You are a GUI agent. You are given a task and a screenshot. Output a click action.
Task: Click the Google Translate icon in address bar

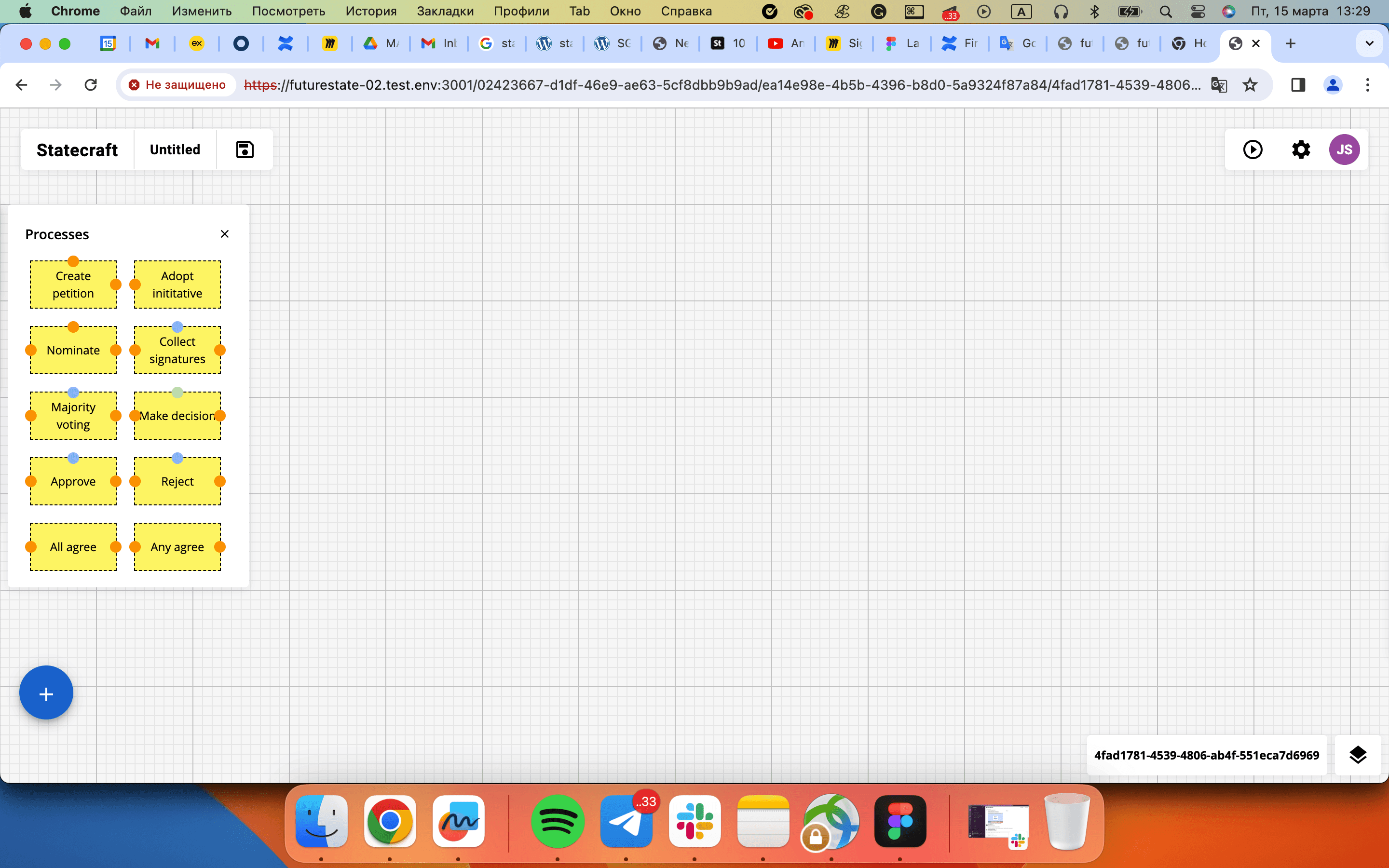pos(1219,85)
